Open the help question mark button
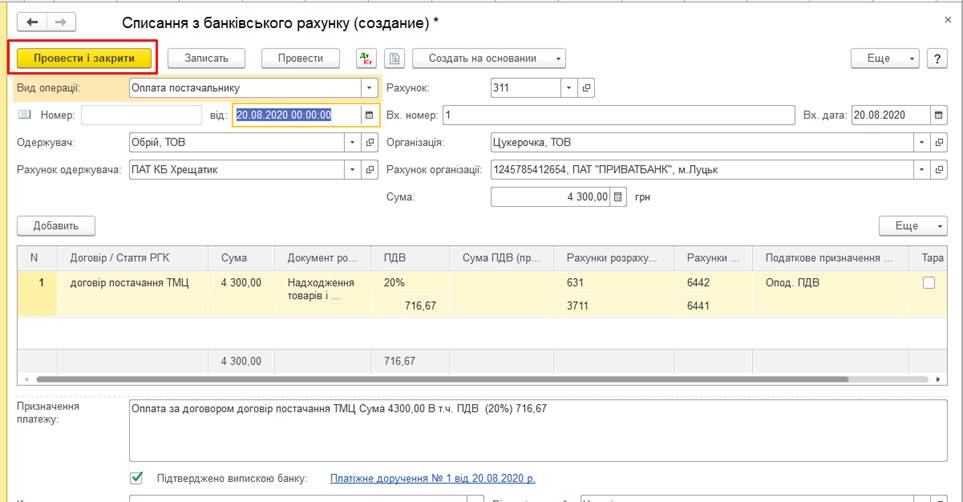Screen dimensions: 963x502 coord(937,58)
